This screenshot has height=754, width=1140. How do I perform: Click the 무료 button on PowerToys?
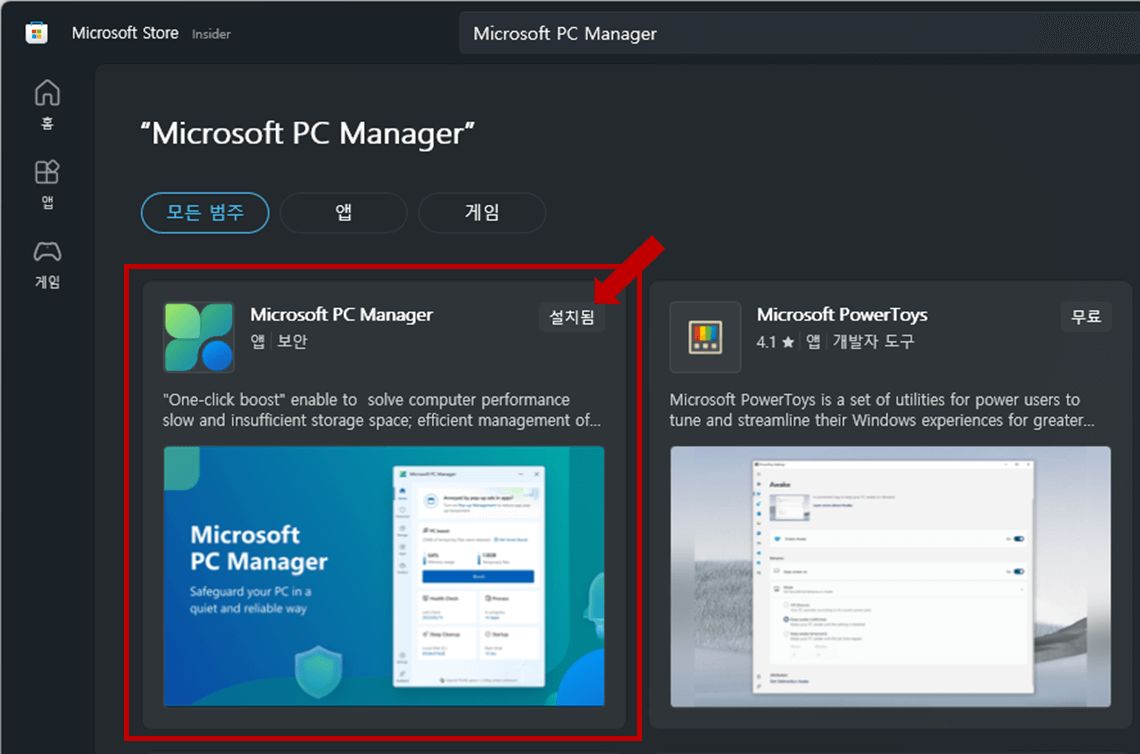(1085, 317)
